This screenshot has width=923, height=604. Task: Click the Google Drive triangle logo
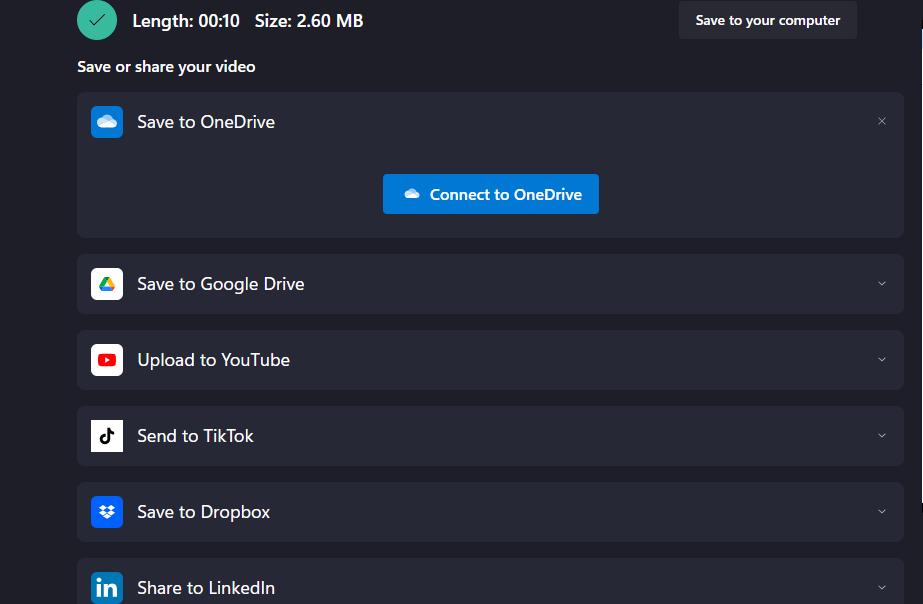(x=107, y=284)
